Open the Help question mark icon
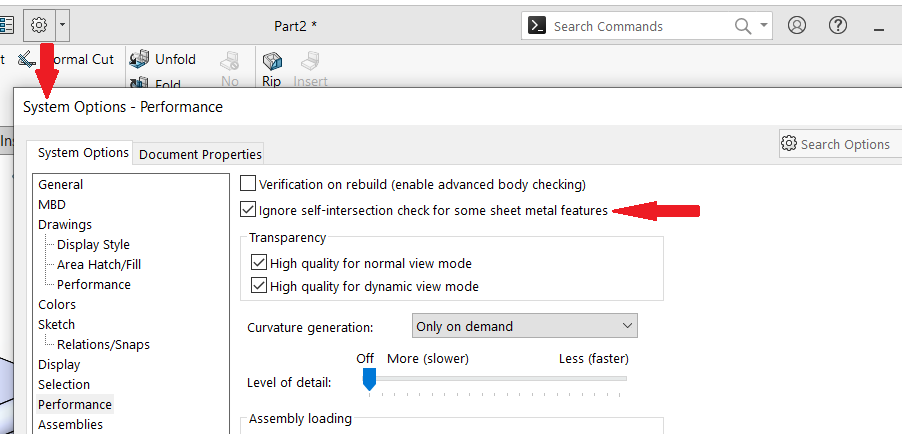This screenshot has height=434, width=902. pos(839,26)
